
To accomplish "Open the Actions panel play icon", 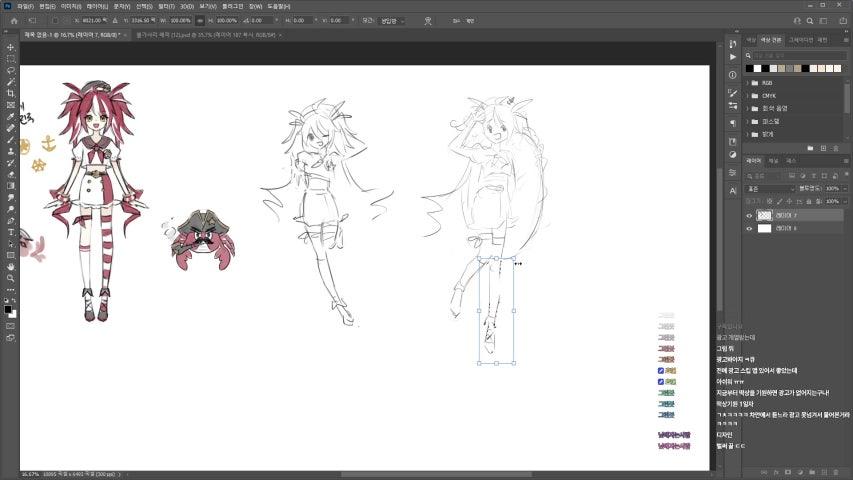I will pos(733,57).
